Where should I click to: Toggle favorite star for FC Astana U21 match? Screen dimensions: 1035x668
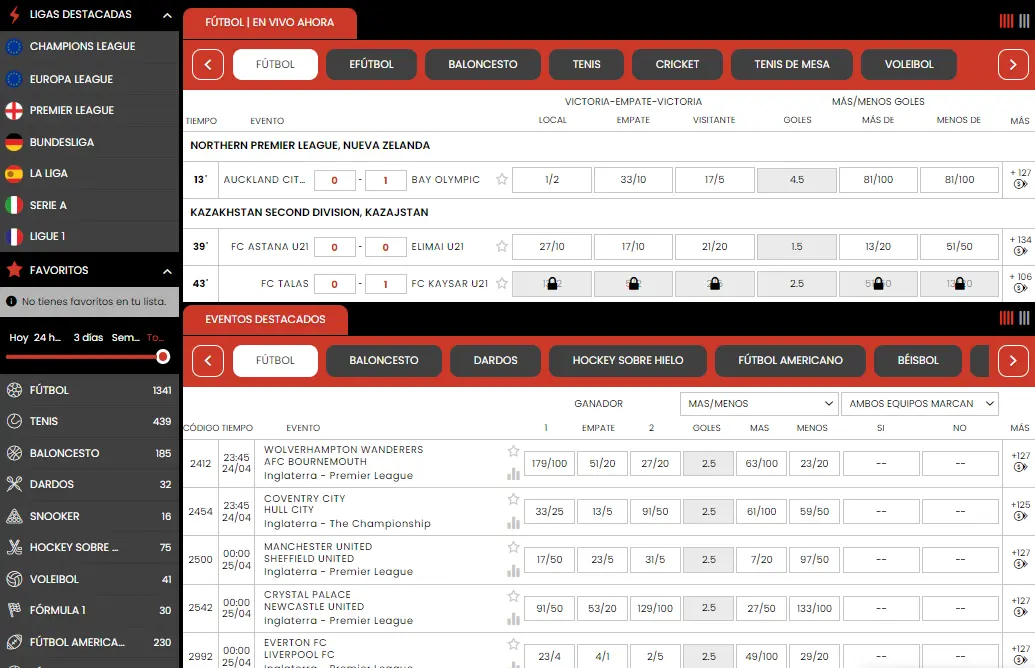coord(502,246)
